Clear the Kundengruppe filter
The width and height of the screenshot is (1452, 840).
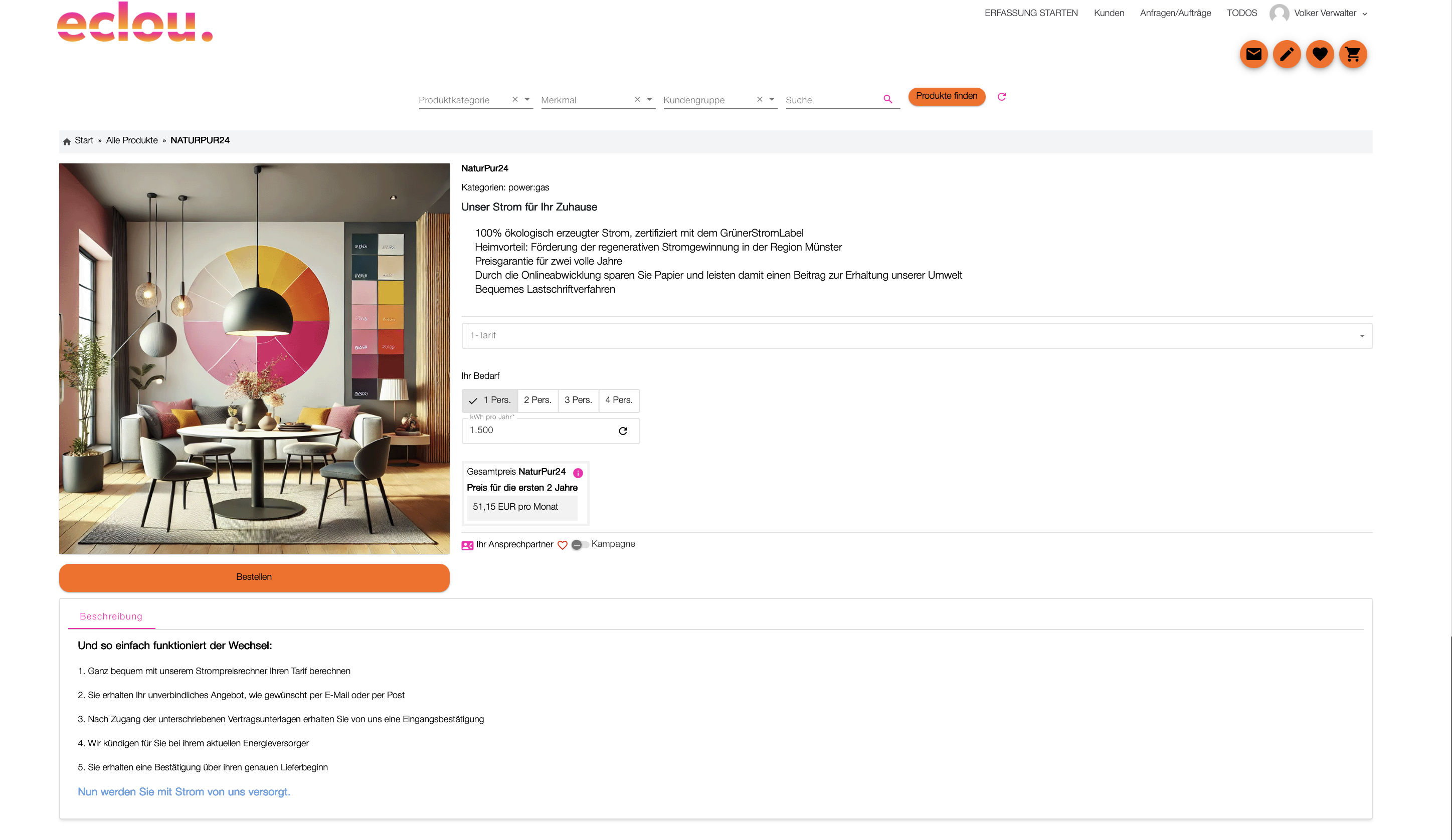point(760,100)
